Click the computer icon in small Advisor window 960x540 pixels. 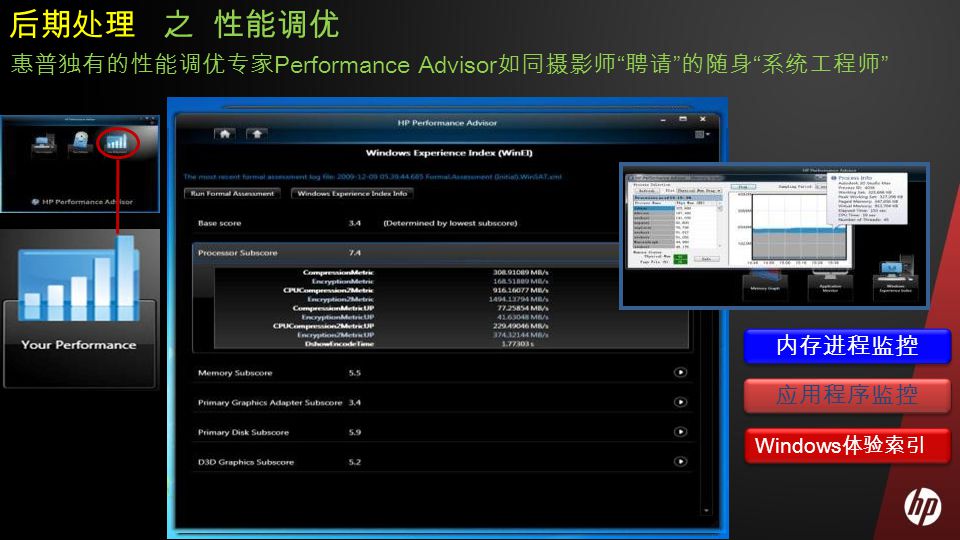coord(43,144)
